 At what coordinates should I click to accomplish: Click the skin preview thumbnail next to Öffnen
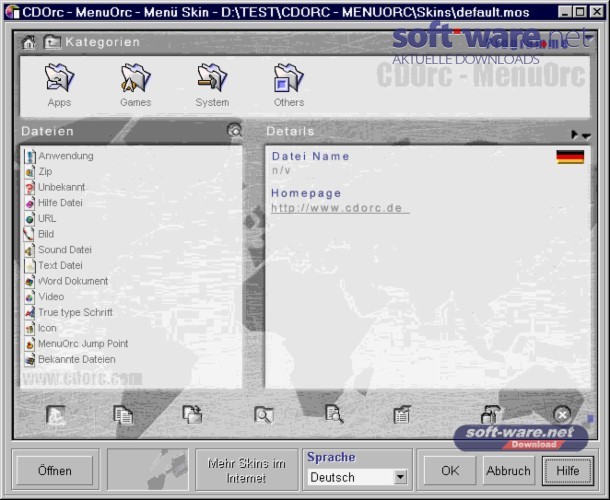click(148, 469)
